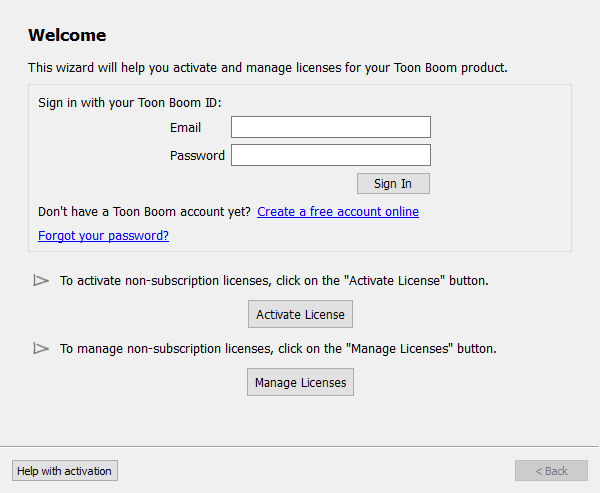Get Help with activation
The height and width of the screenshot is (493, 600).
(65, 471)
